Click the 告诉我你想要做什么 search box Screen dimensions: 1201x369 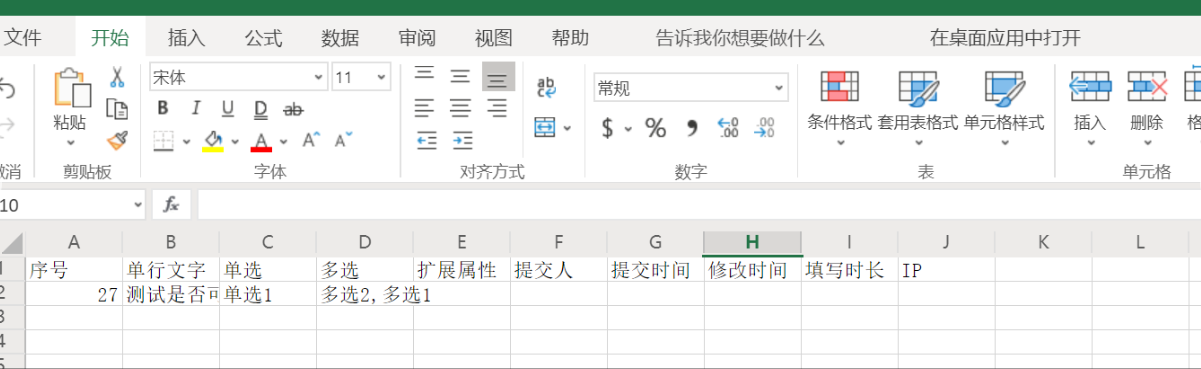coord(740,38)
